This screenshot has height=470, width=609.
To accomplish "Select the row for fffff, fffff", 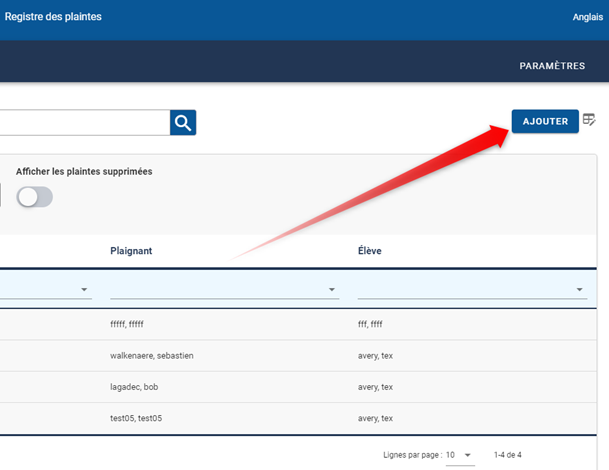I will (134, 325).
